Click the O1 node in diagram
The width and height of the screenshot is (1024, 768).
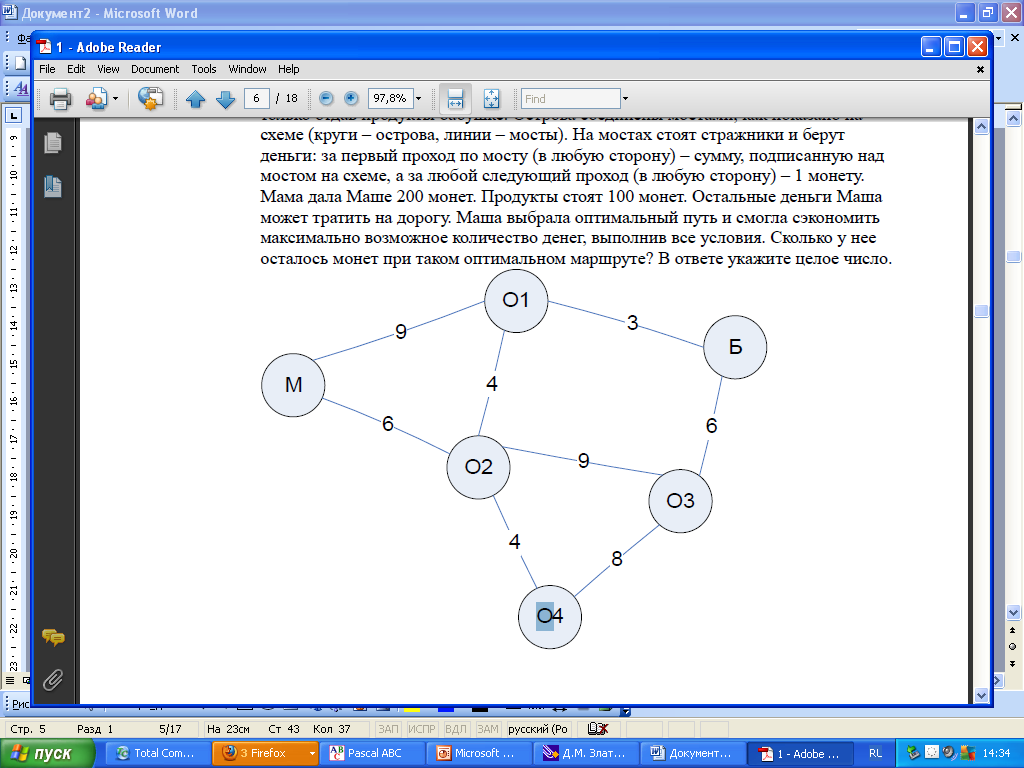coord(516,300)
